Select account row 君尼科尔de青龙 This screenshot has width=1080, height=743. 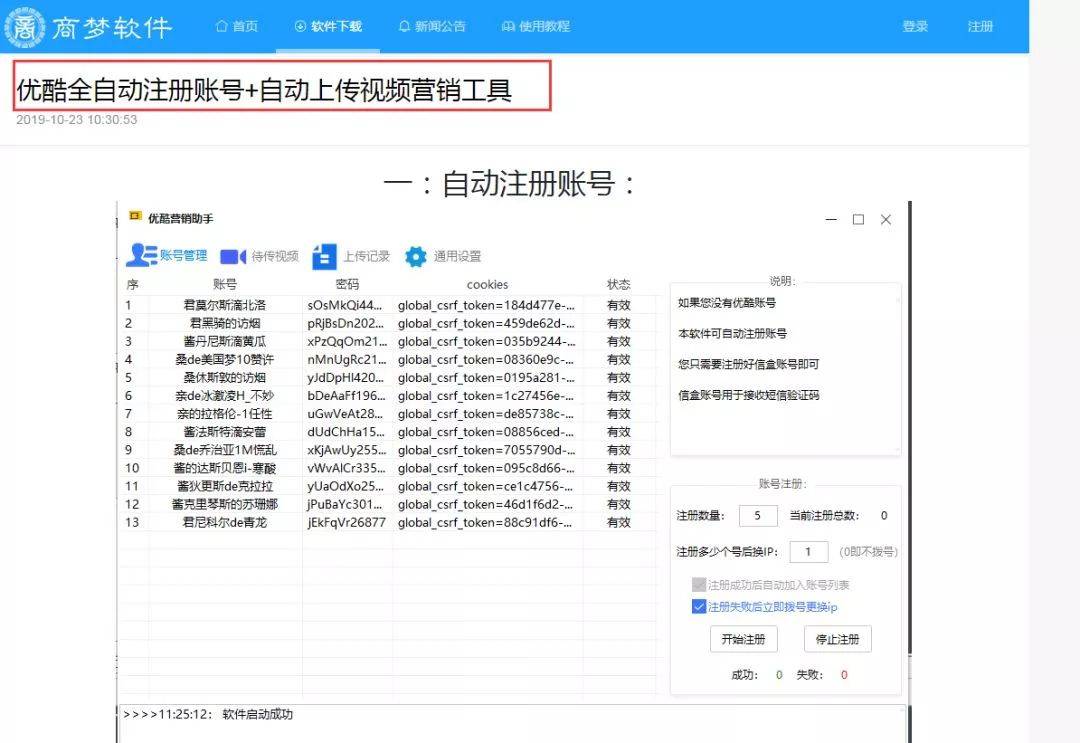[x=387, y=522]
